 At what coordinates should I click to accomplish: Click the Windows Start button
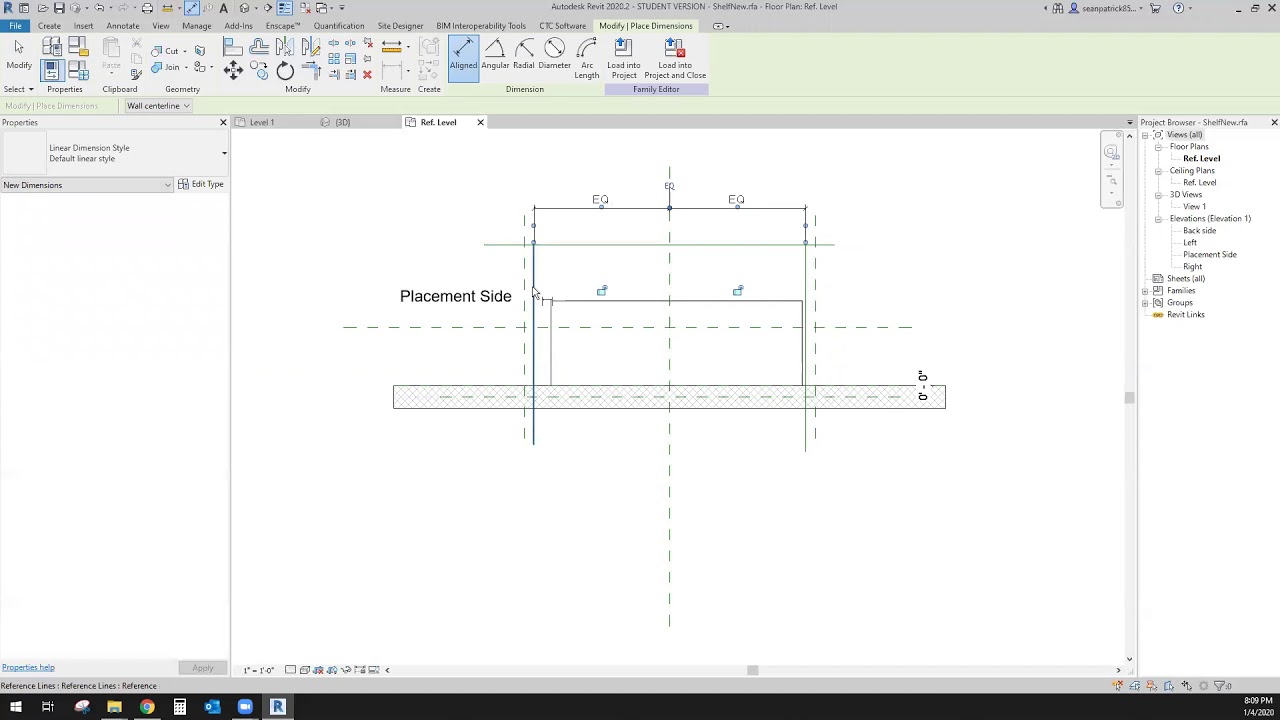pos(15,707)
